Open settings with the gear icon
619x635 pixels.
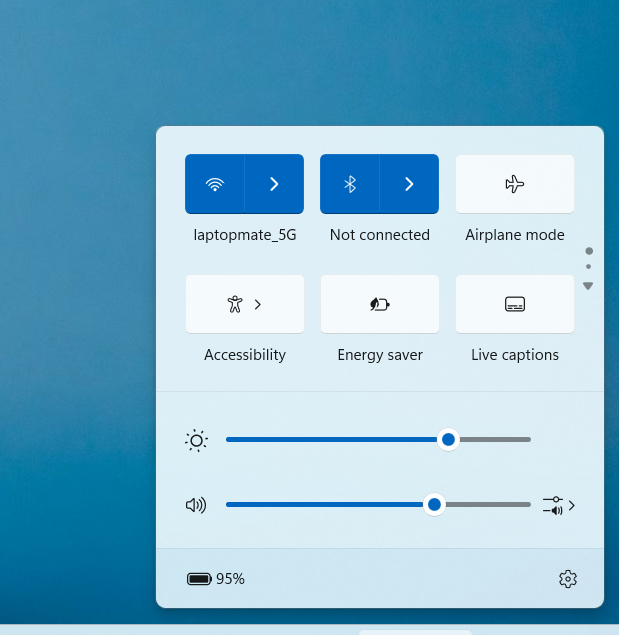click(568, 579)
